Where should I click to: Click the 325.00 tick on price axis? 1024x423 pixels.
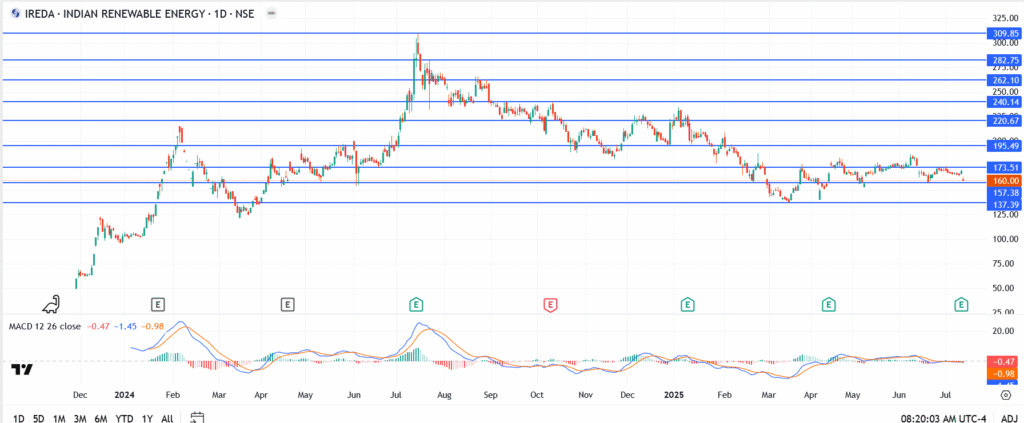click(x=1006, y=17)
